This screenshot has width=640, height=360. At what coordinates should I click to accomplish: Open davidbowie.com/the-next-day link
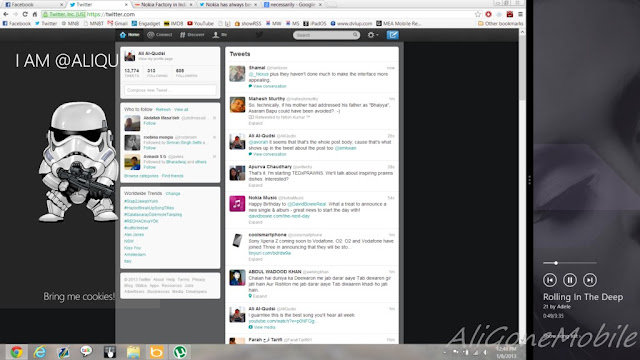[x=279, y=216]
